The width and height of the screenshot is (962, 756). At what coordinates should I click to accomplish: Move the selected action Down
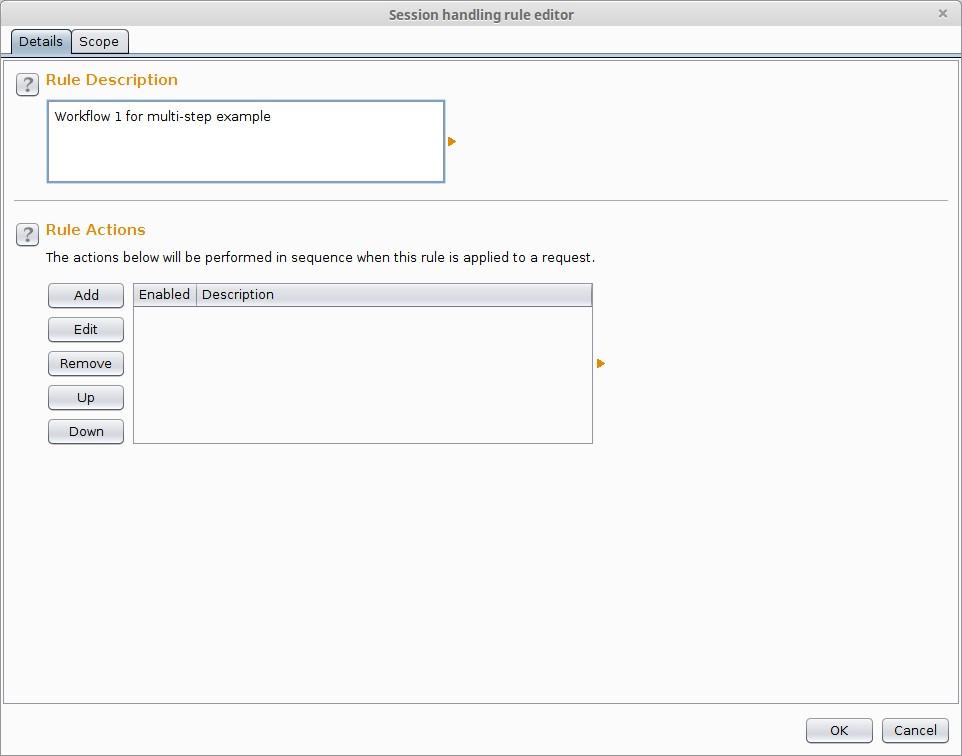(x=86, y=431)
